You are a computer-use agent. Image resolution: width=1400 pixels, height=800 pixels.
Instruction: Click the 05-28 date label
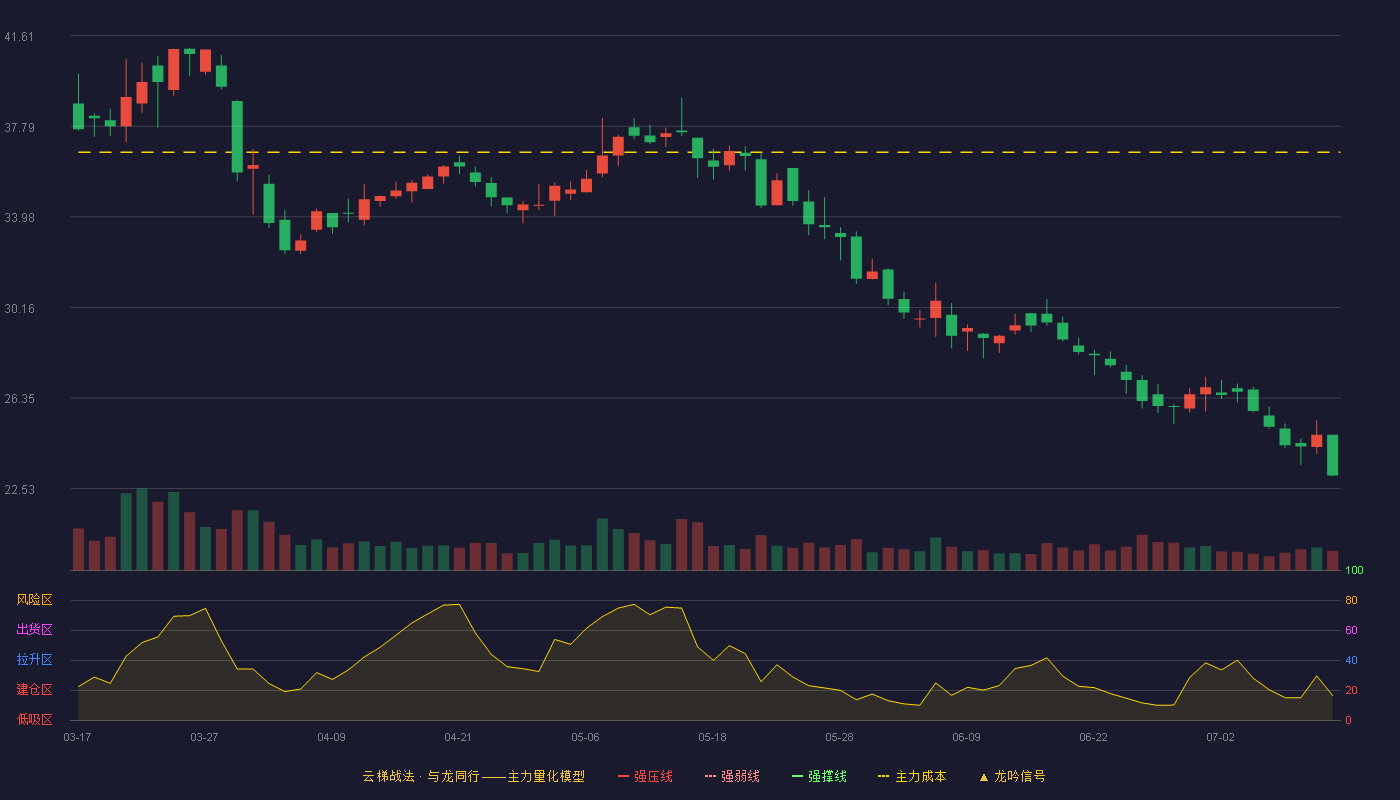tap(839, 737)
